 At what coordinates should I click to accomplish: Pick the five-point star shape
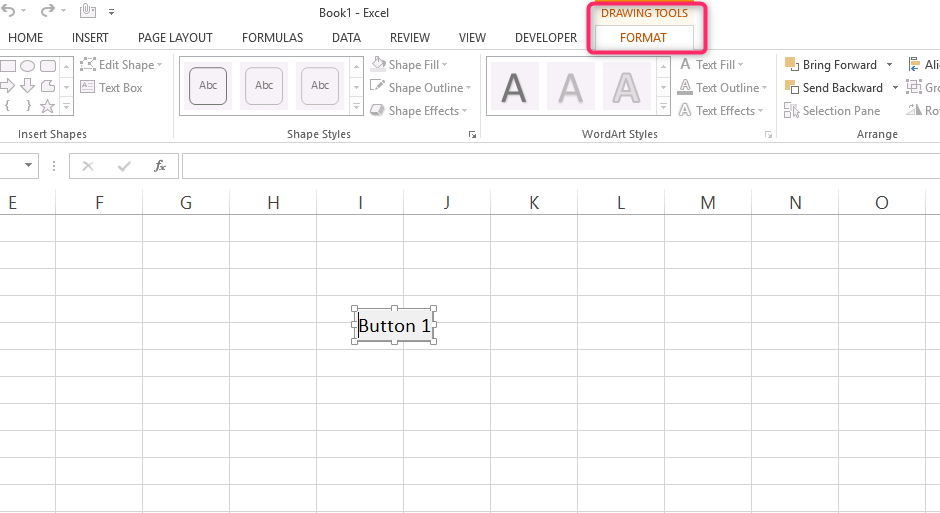click(x=47, y=106)
